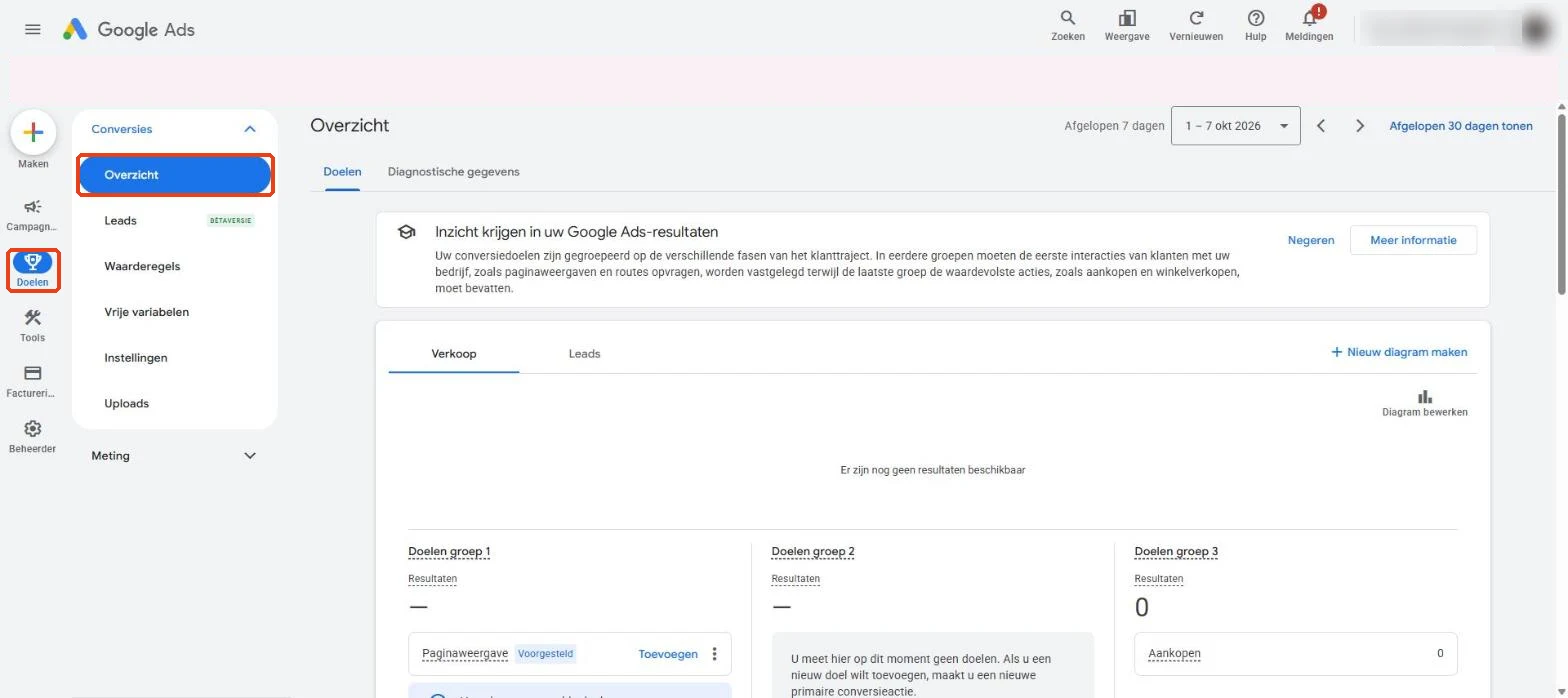The height and width of the screenshot is (698, 1568).
Task: Click the Google Ads logo
Action: point(129,29)
